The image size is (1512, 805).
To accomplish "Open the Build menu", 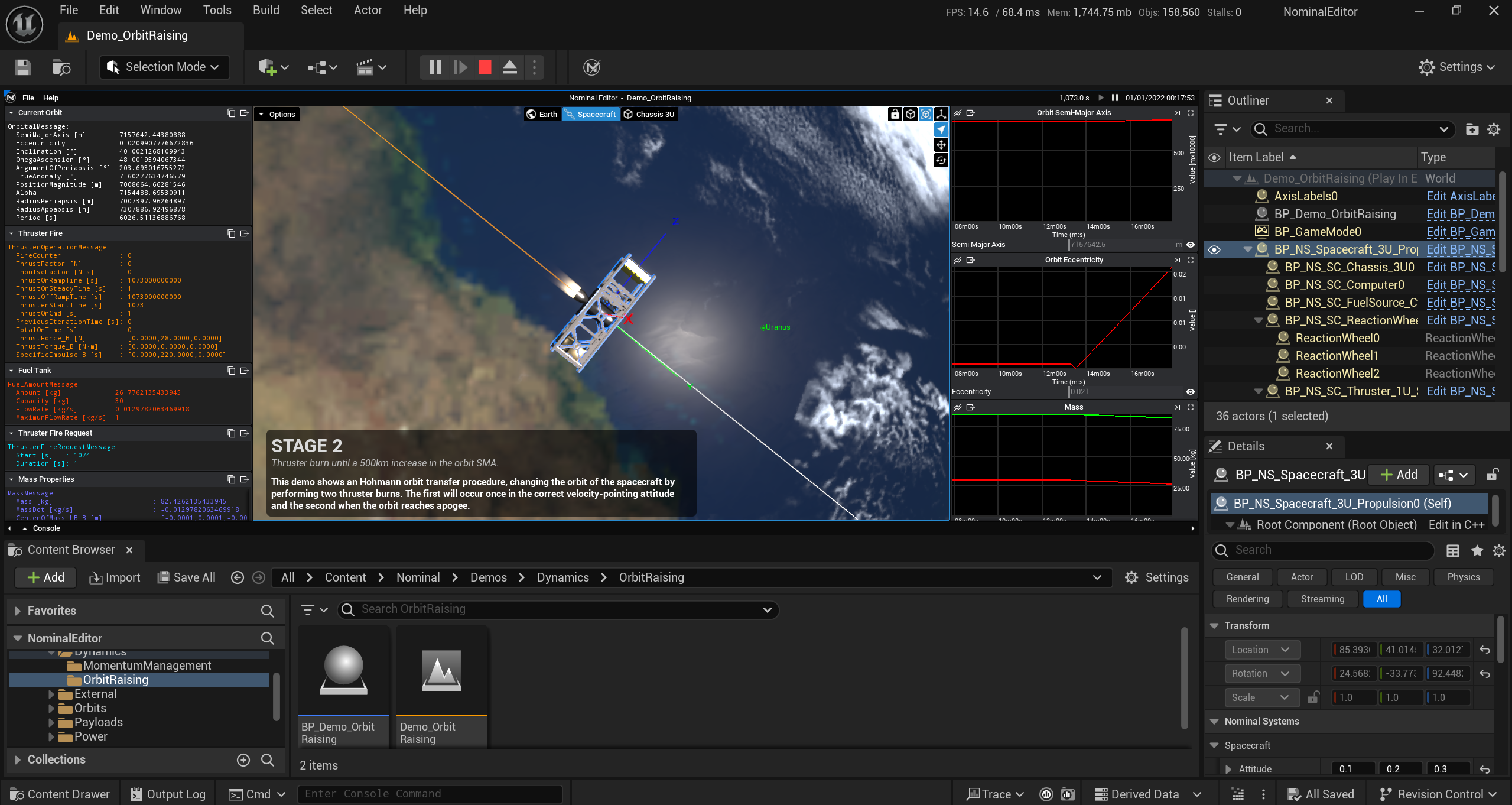I will pos(266,10).
